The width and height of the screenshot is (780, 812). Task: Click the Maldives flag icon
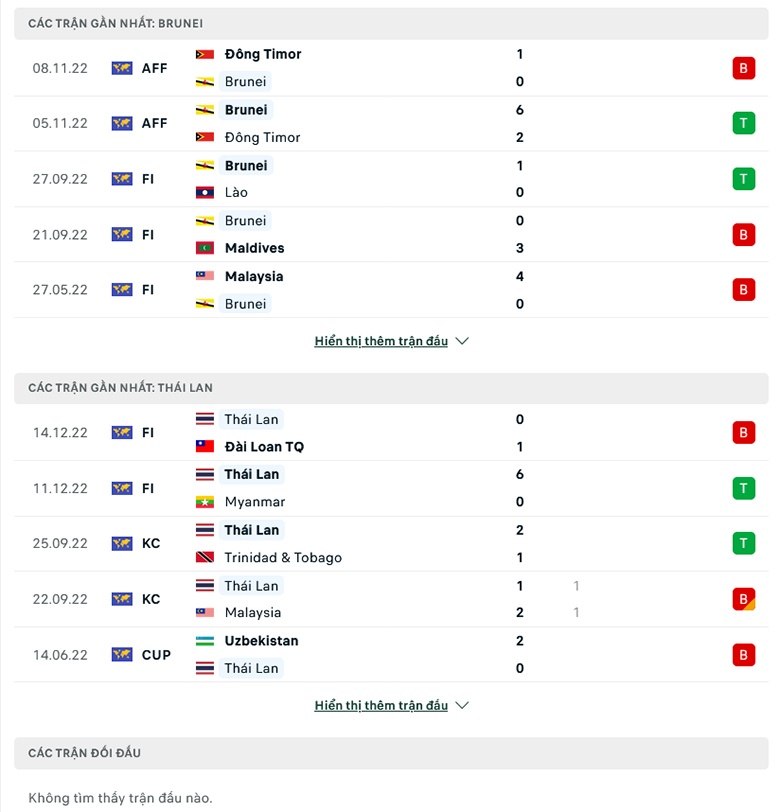205,248
